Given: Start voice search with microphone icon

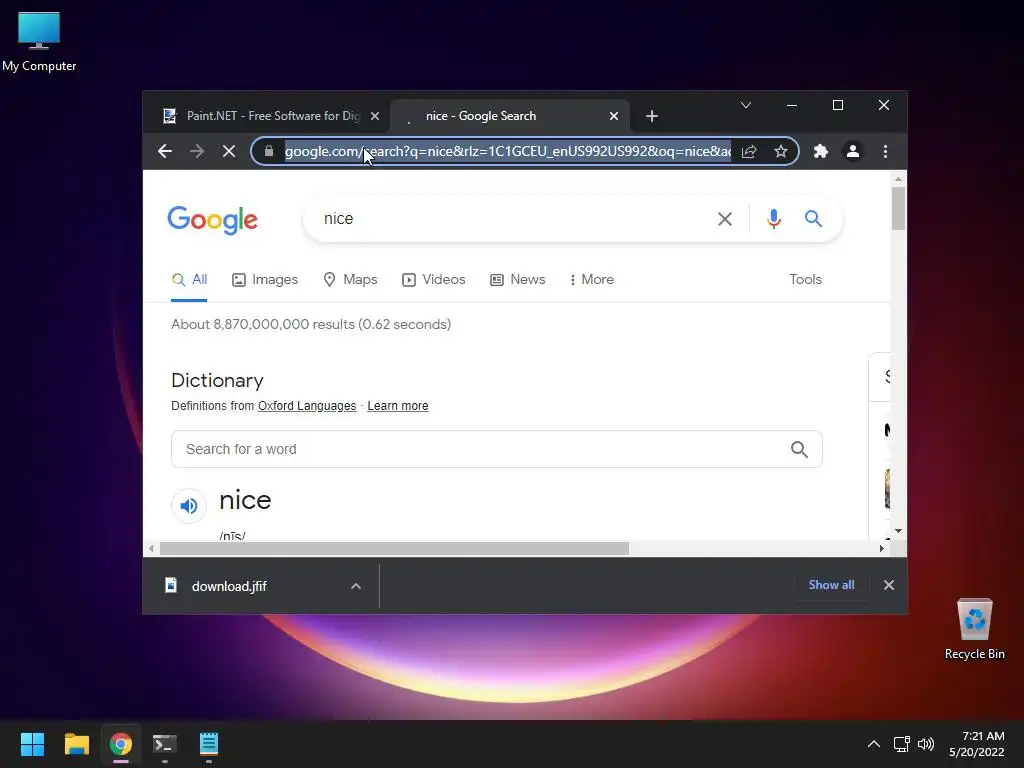Looking at the screenshot, I should pos(774,219).
